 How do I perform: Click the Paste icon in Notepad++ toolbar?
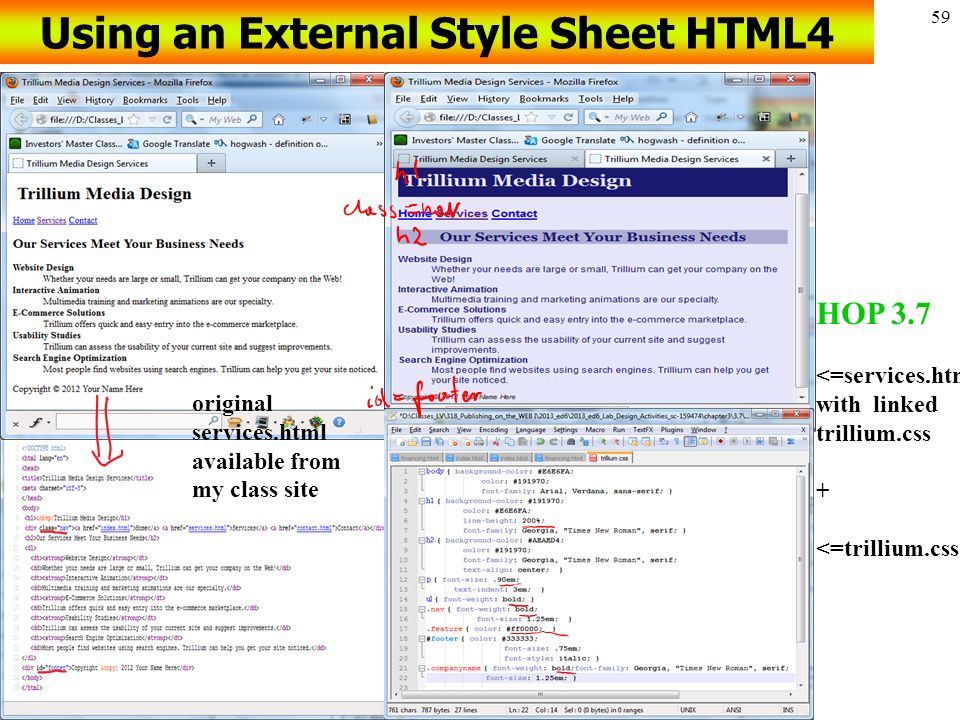click(x=522, y=441)
